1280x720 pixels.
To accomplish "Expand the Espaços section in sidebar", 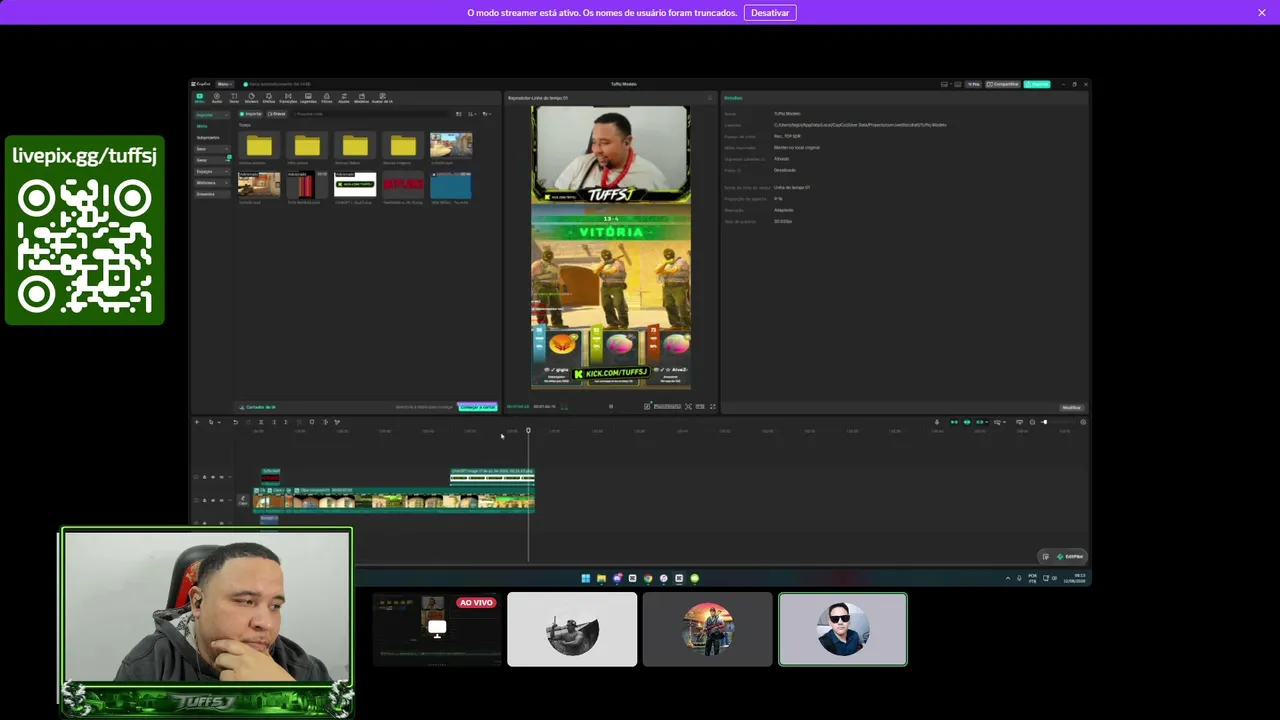I will pyautogui.click(x=213, y=171).
